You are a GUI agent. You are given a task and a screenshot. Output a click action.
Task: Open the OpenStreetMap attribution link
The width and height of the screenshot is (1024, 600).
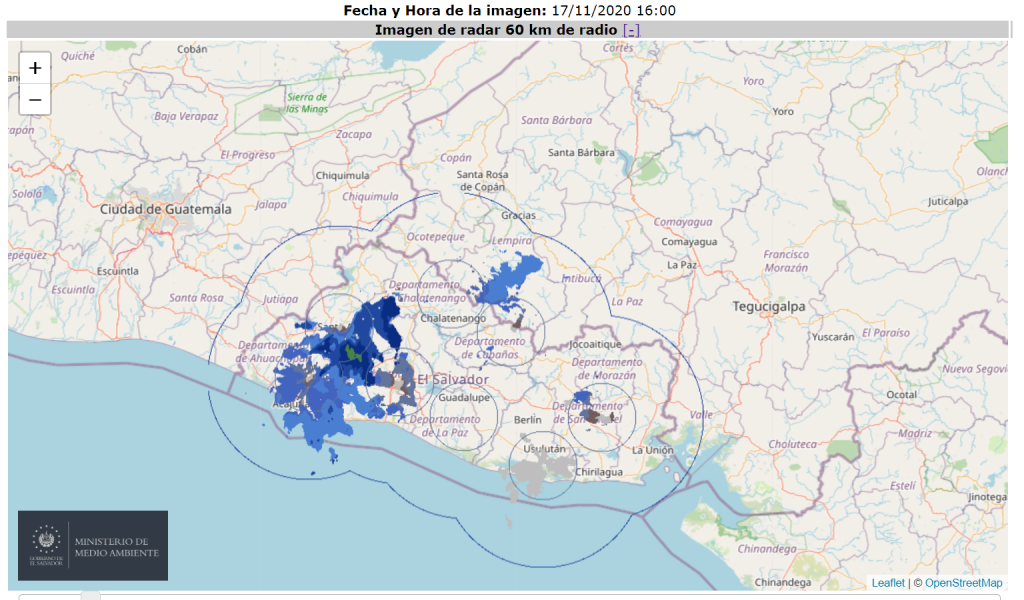click(x=963, y=583)
